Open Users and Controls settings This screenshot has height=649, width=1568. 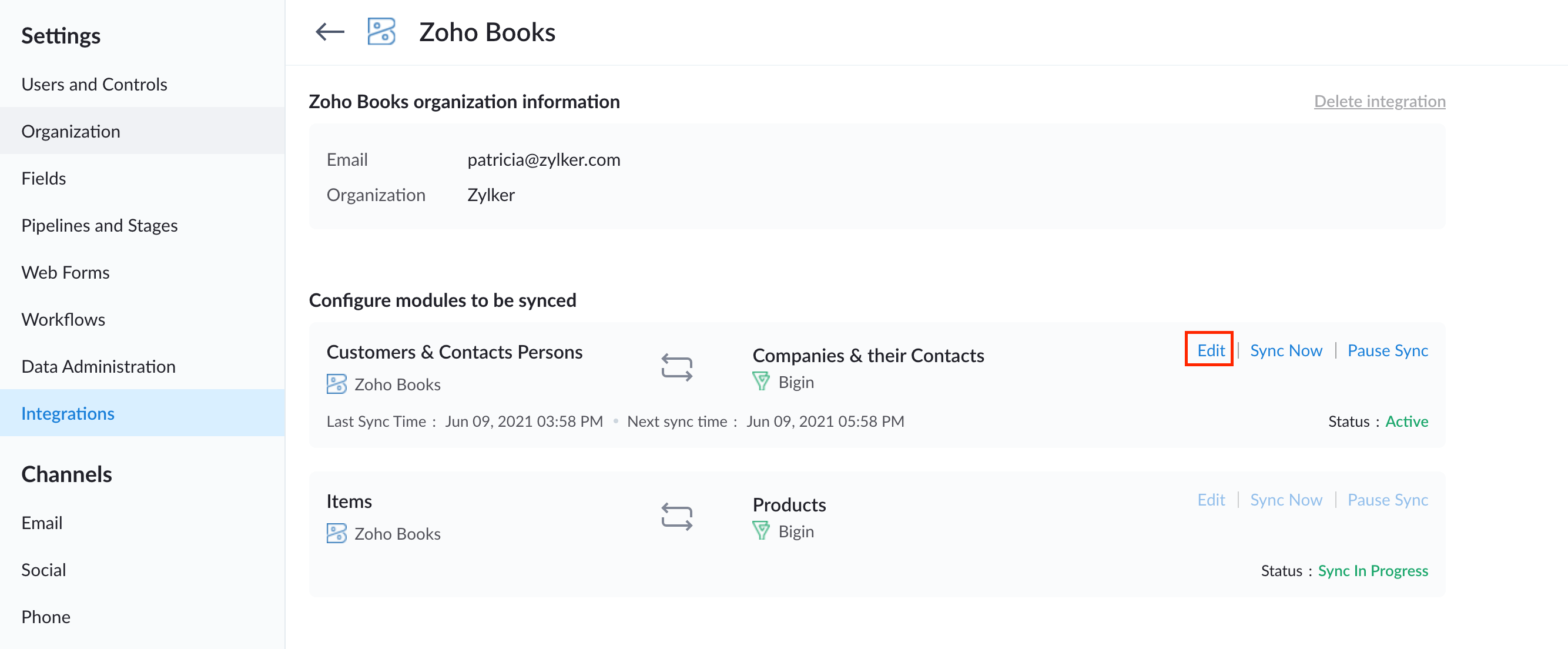(x=94, y=84)
